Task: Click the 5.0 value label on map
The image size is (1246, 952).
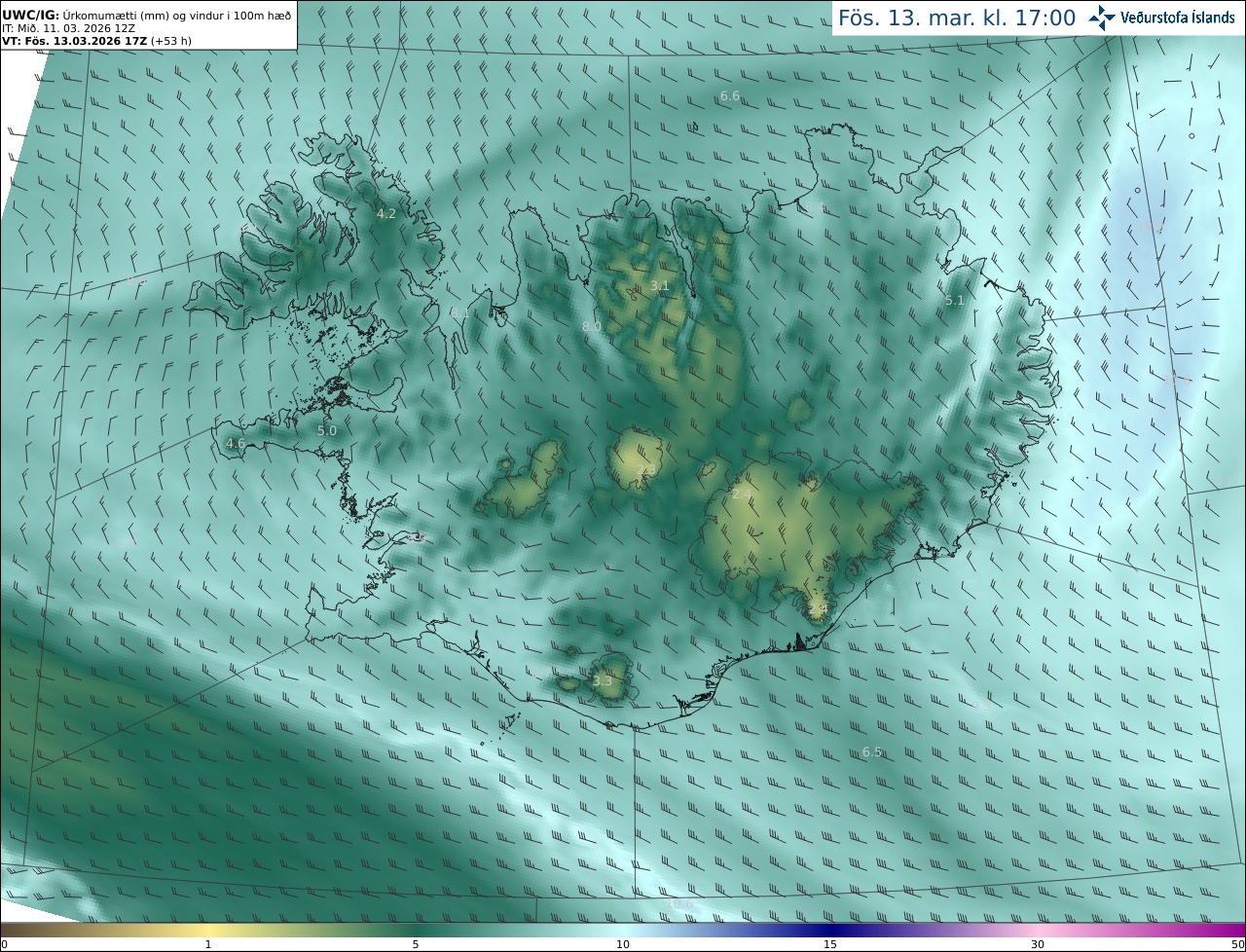Action: [x=327, y=430]
